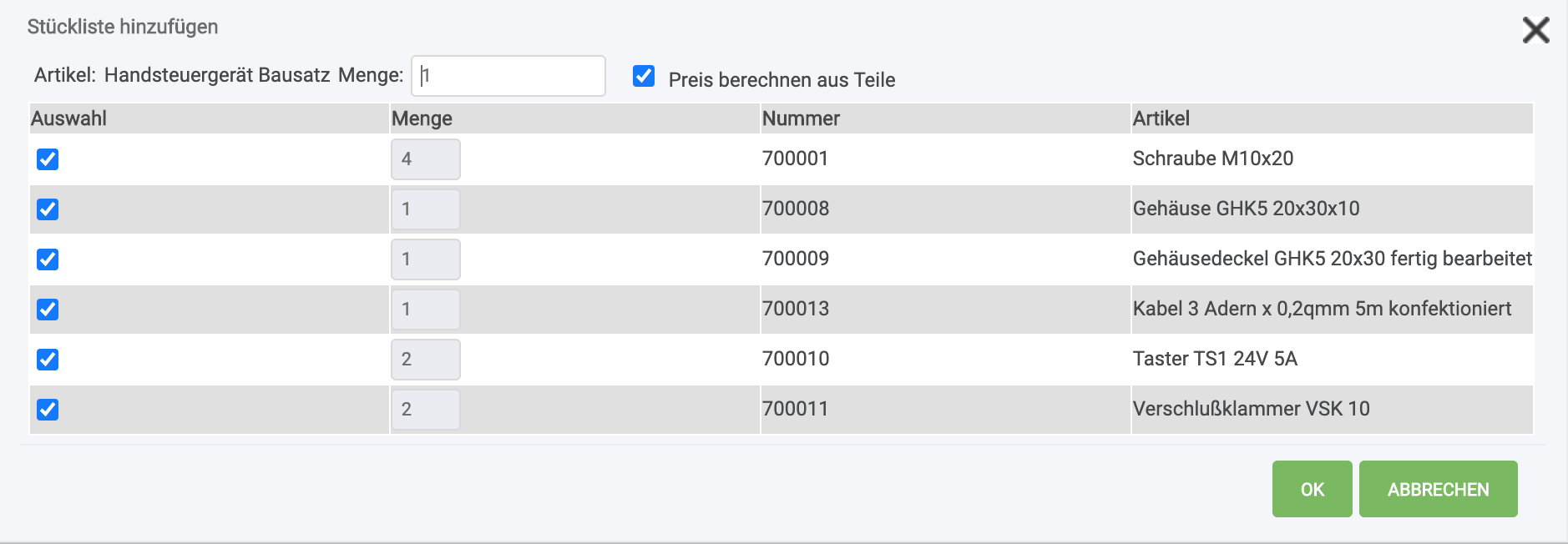
Task: Uncheck Gehäusedeckel GHK5 row checkbox
Action: tap(48, 259)
